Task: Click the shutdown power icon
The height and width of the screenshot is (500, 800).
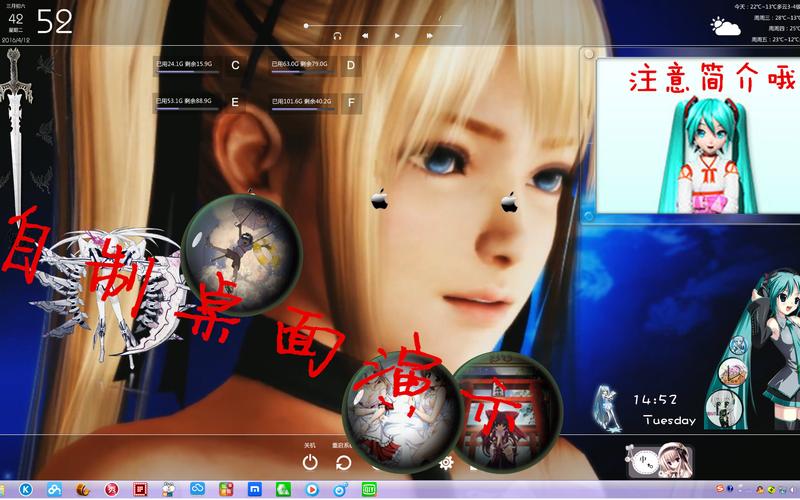Action: 310,462
